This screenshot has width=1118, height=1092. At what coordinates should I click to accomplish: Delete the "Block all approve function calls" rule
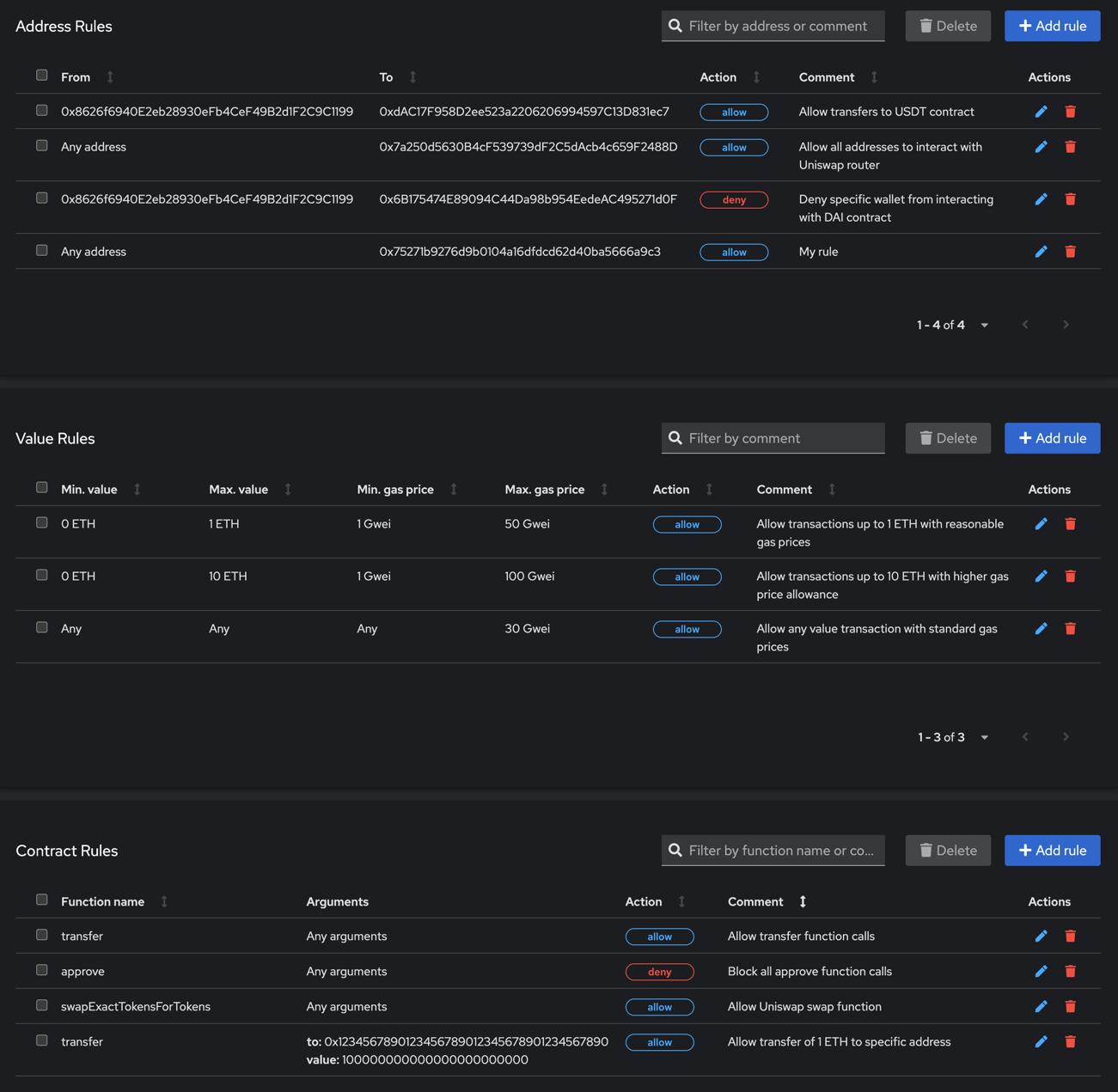pos(1070,971)
